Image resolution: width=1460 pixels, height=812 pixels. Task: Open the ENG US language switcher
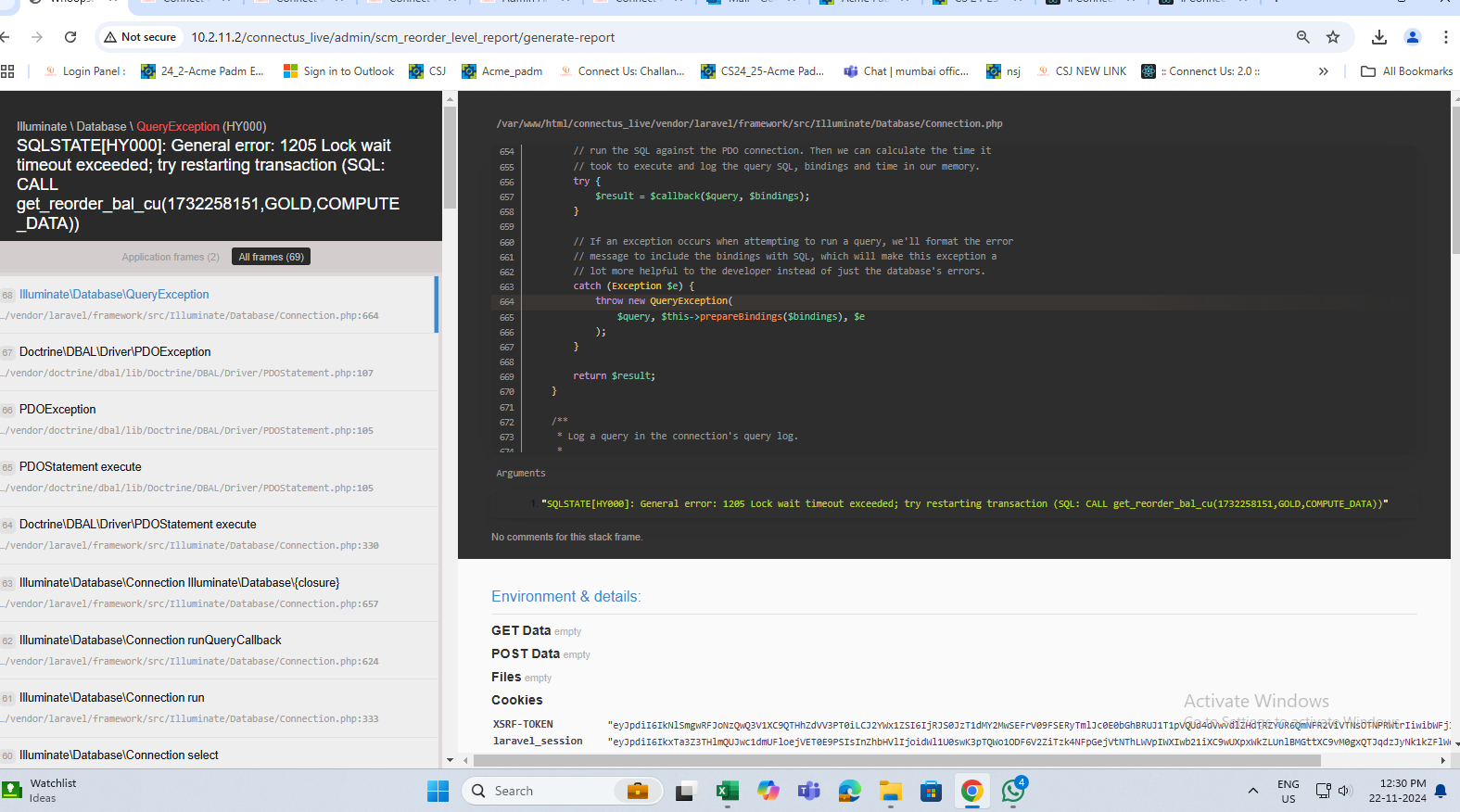pos(1289,791)
